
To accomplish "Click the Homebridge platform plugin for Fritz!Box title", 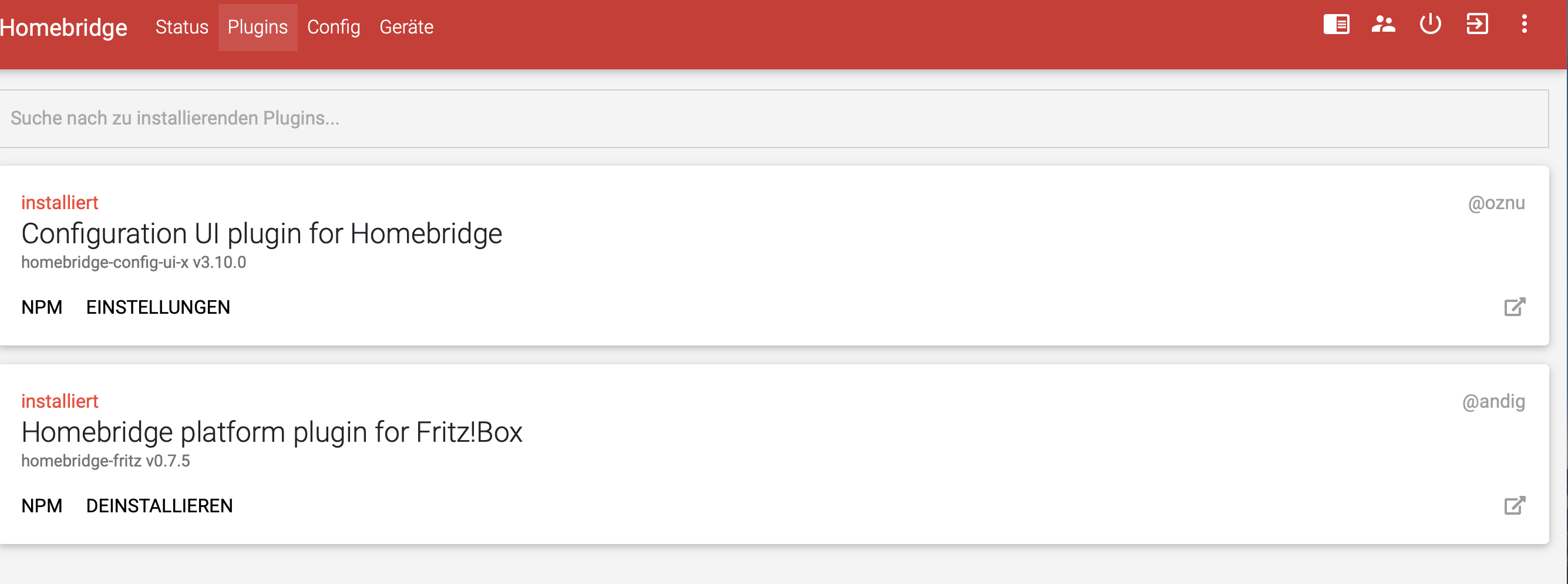I will [x=271, y=432].
